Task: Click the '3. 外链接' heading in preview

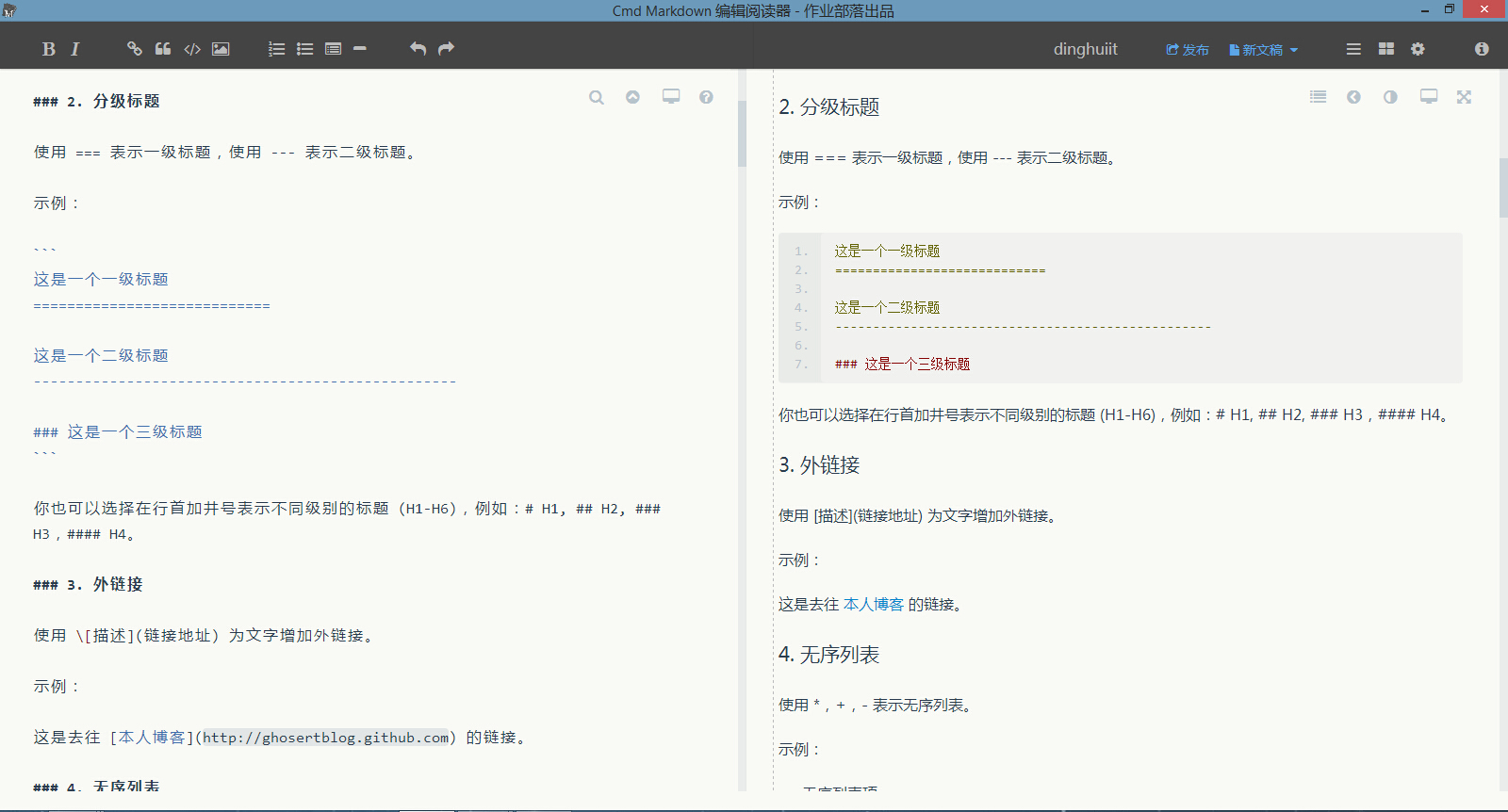Action: coord(819,465)
